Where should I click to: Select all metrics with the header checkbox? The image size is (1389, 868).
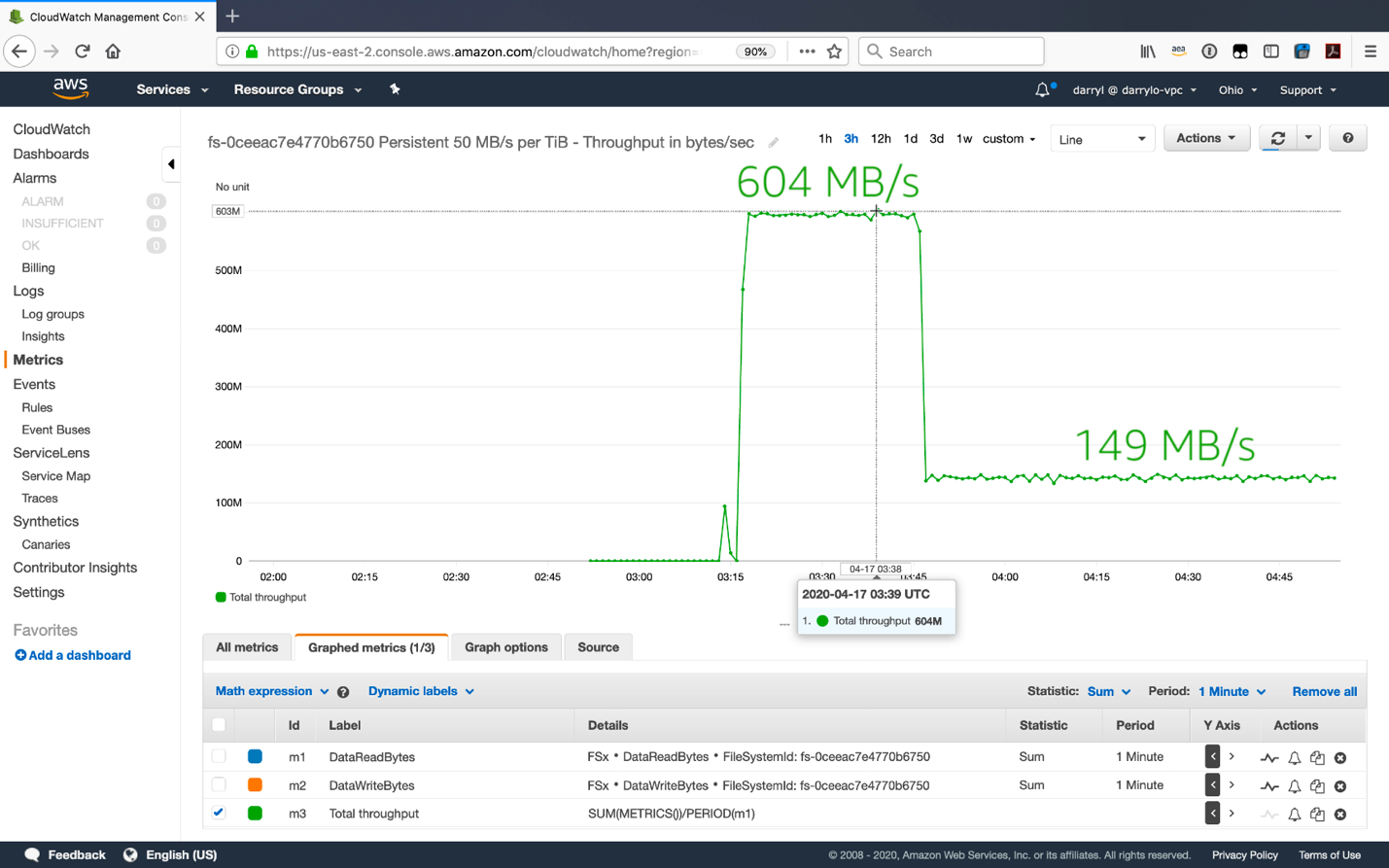pos(219,724)
